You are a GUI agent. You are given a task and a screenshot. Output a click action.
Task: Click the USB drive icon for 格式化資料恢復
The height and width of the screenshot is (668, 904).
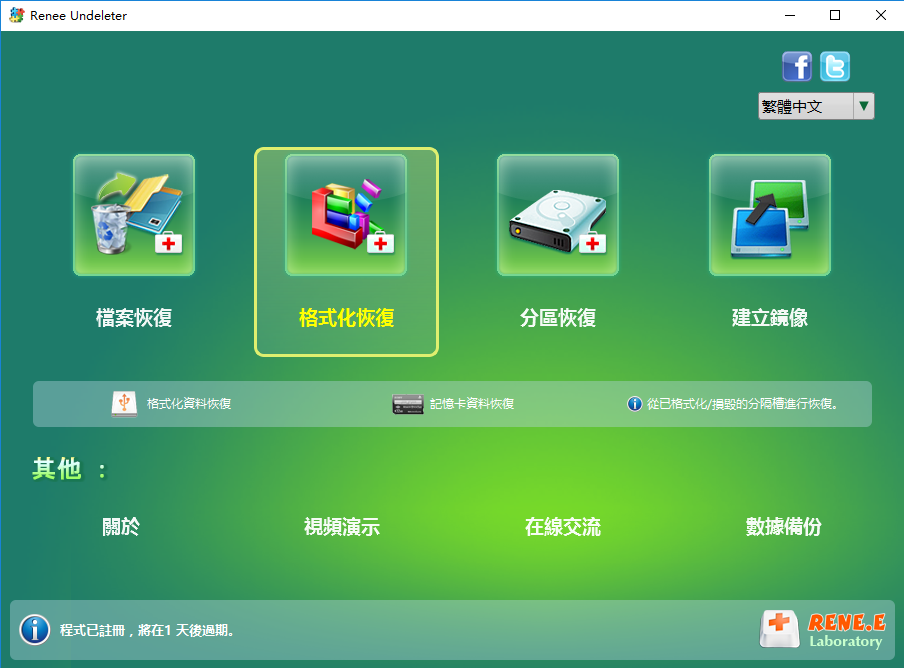[124, 403]
